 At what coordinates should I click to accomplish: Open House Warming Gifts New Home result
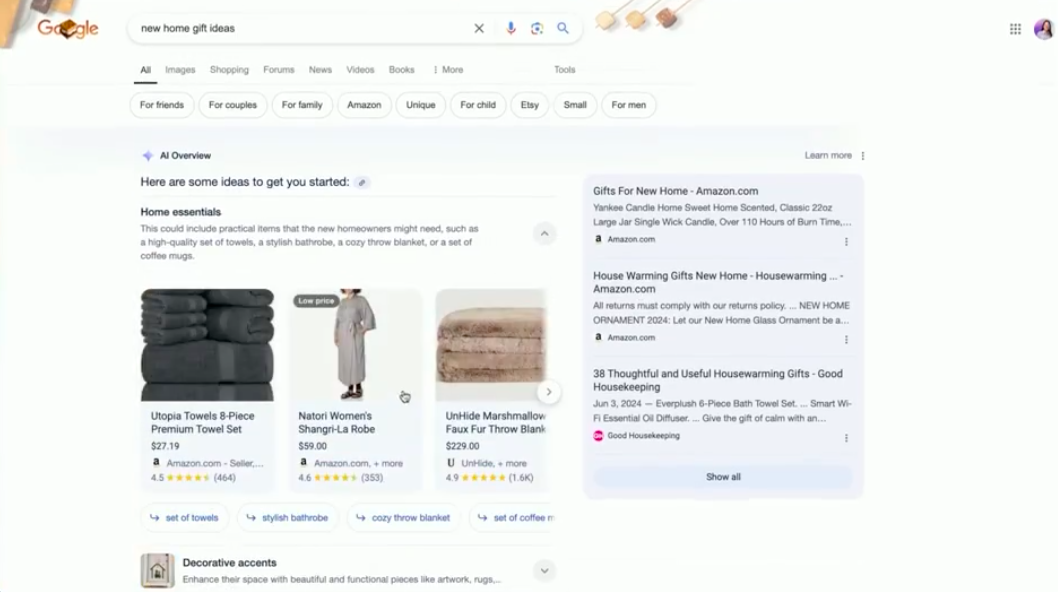[x=718, y=282]
